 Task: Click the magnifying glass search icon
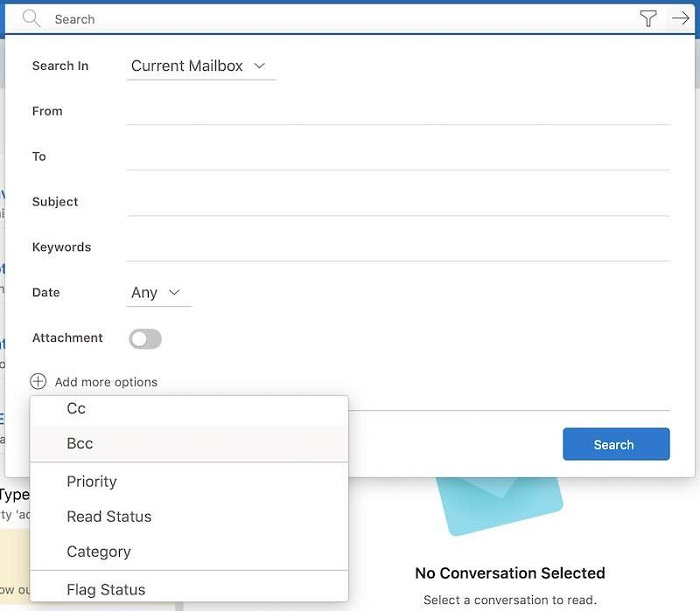(31, 19)
